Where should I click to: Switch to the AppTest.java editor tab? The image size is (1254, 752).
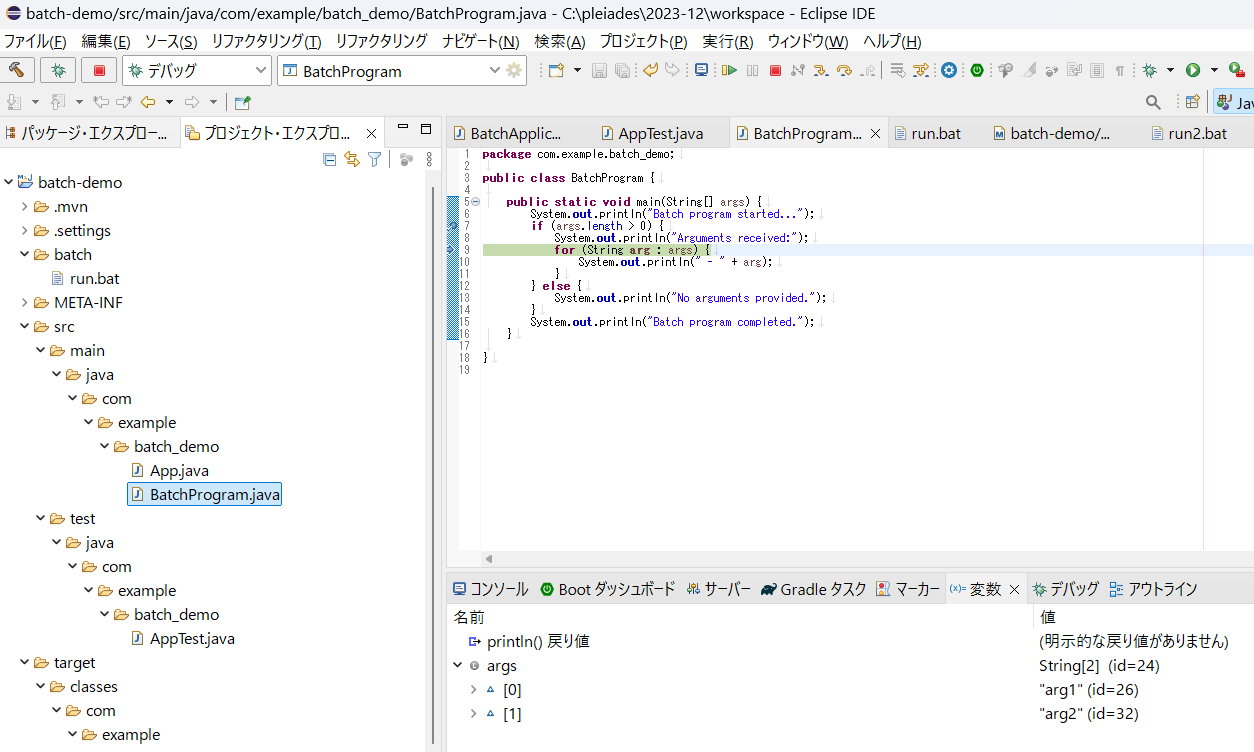click(x=659, y=131)
